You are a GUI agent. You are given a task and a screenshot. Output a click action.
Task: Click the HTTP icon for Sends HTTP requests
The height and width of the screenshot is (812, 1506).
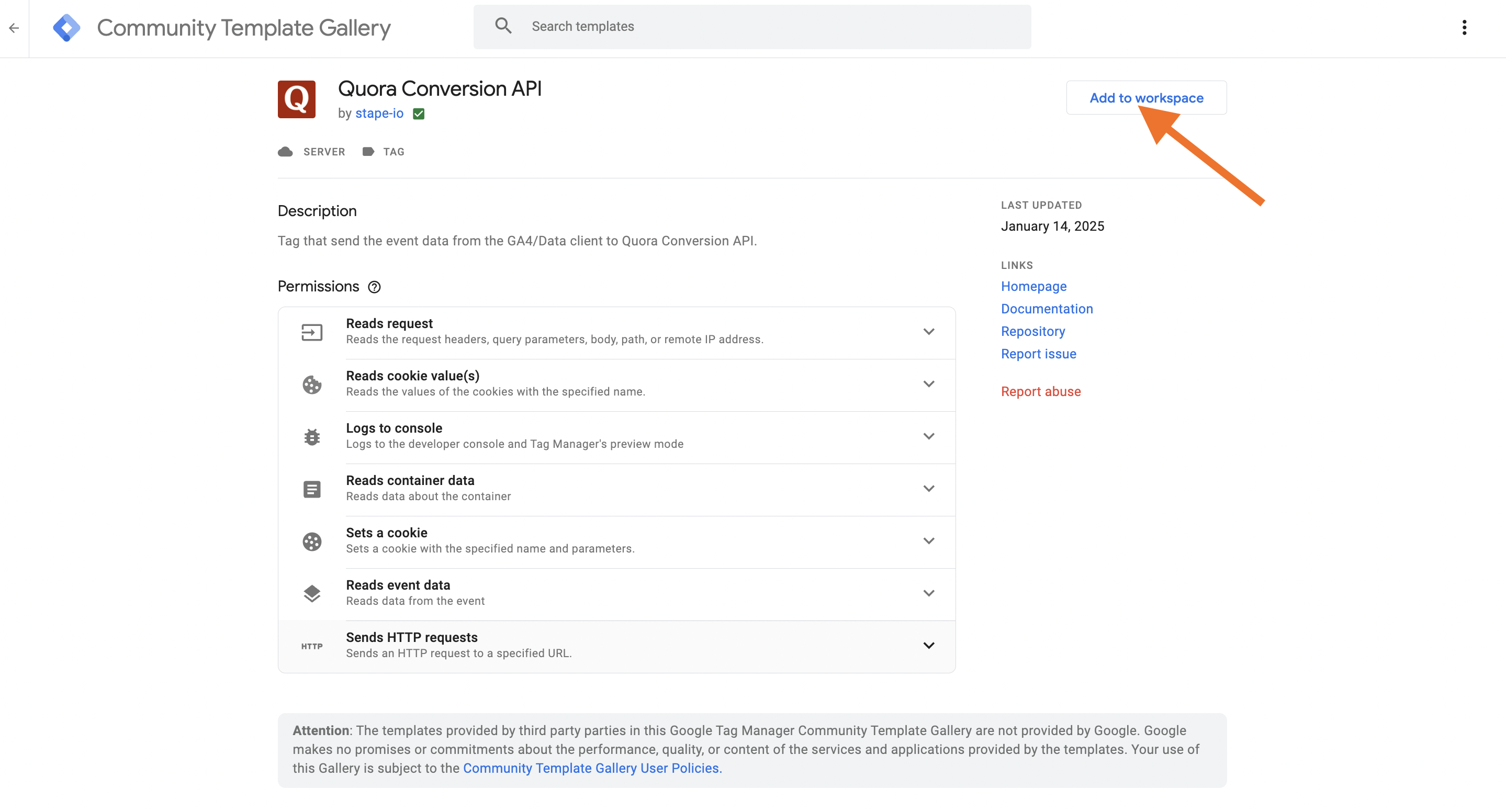tap(311, 646)
